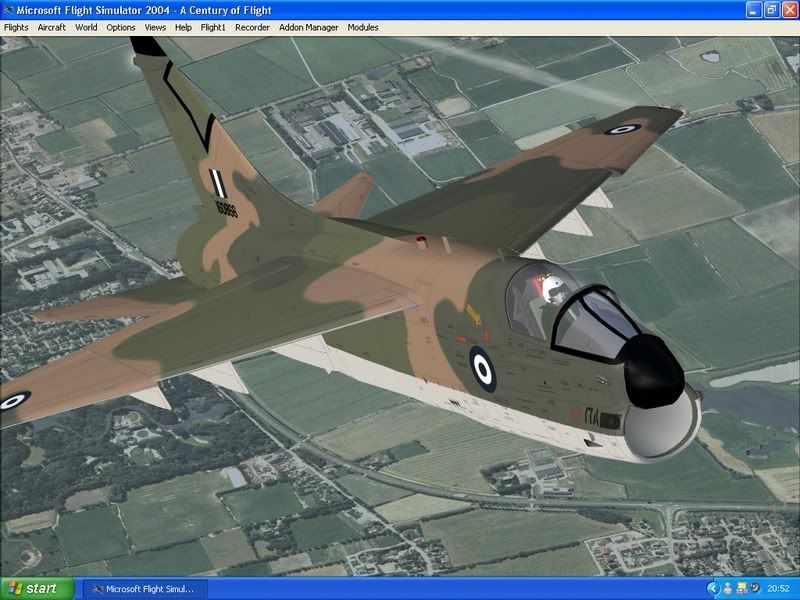This screenshot has width=800, height=600.
Task: Minimize the Flight Simulator window
Action: (x=754, y=10)
